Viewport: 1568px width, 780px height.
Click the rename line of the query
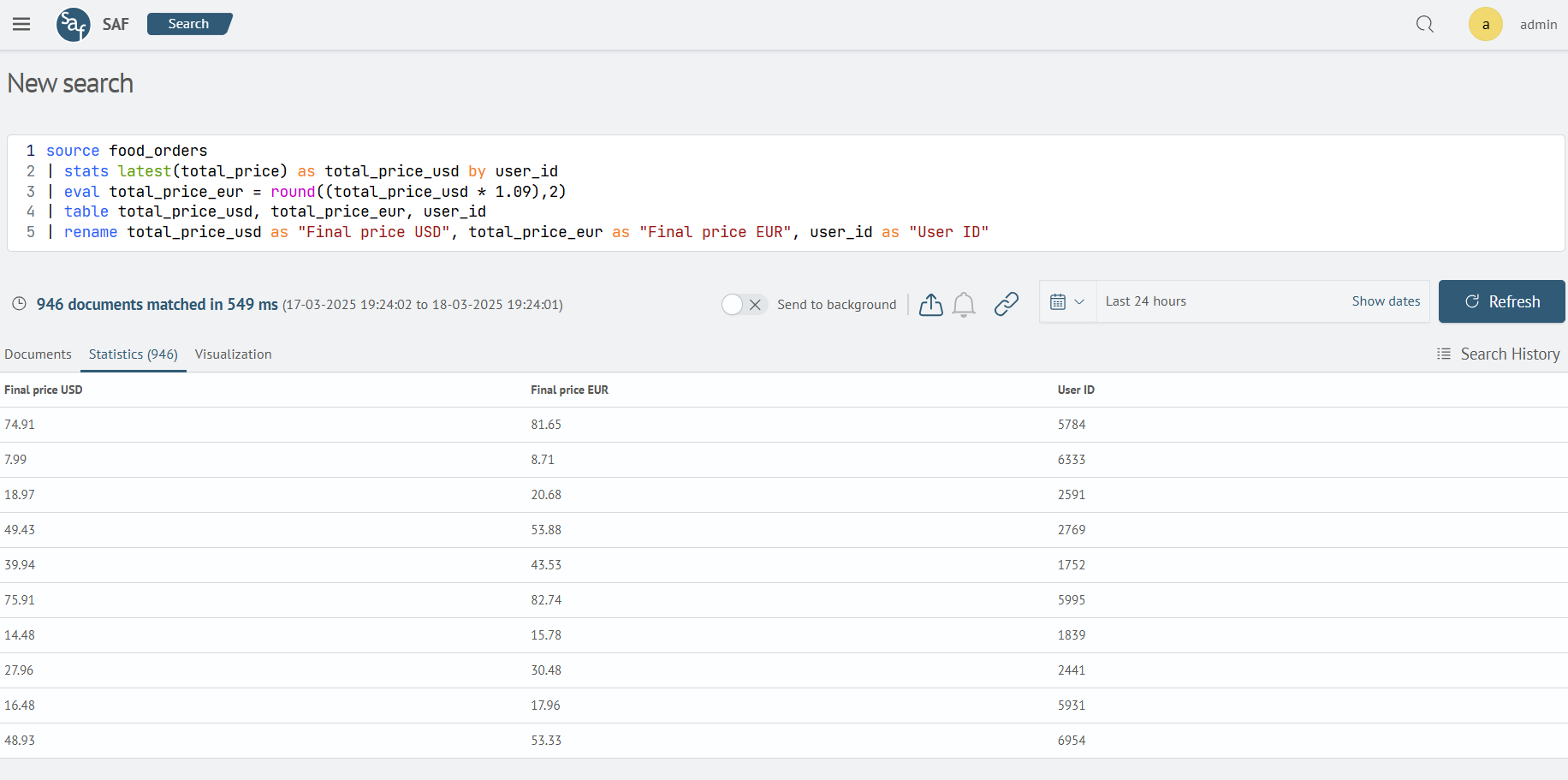click(x=518, y=232)
